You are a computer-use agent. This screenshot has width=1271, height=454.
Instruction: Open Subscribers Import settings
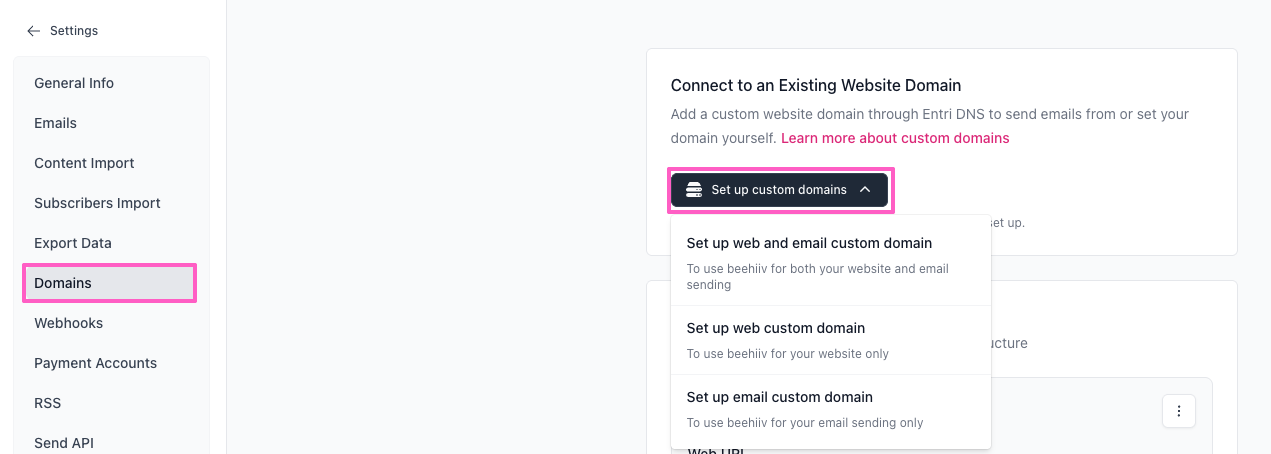(97, 203)
